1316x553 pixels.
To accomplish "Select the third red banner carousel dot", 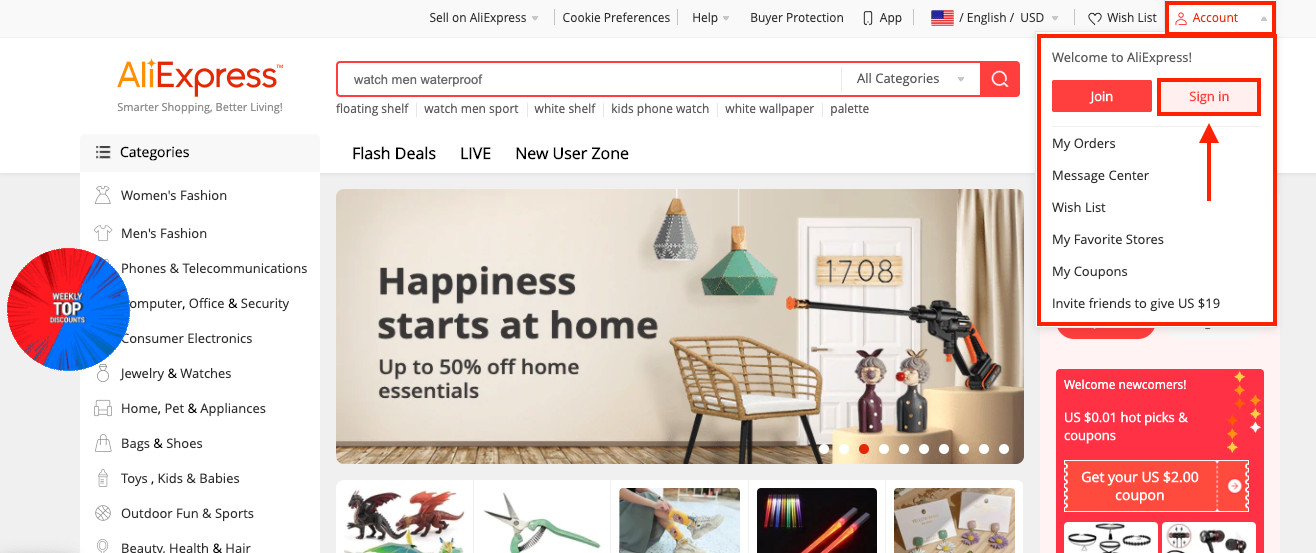I will (x=864, y=449).
